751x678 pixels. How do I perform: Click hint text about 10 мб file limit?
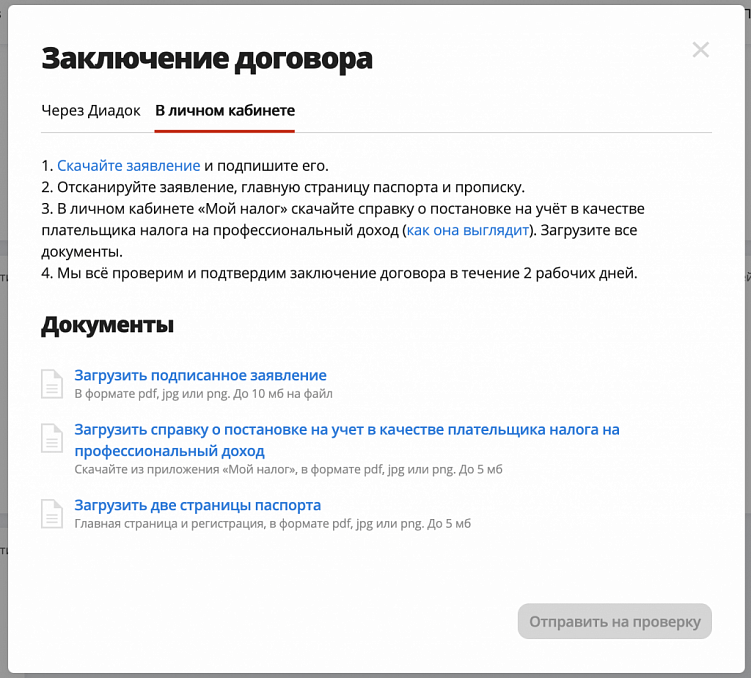204,394
